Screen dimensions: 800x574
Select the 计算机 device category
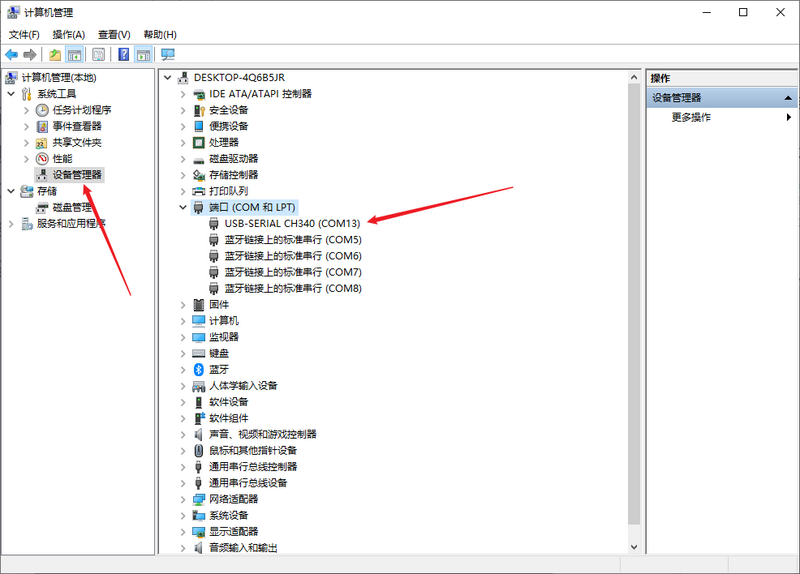click(x=223, y=321)
